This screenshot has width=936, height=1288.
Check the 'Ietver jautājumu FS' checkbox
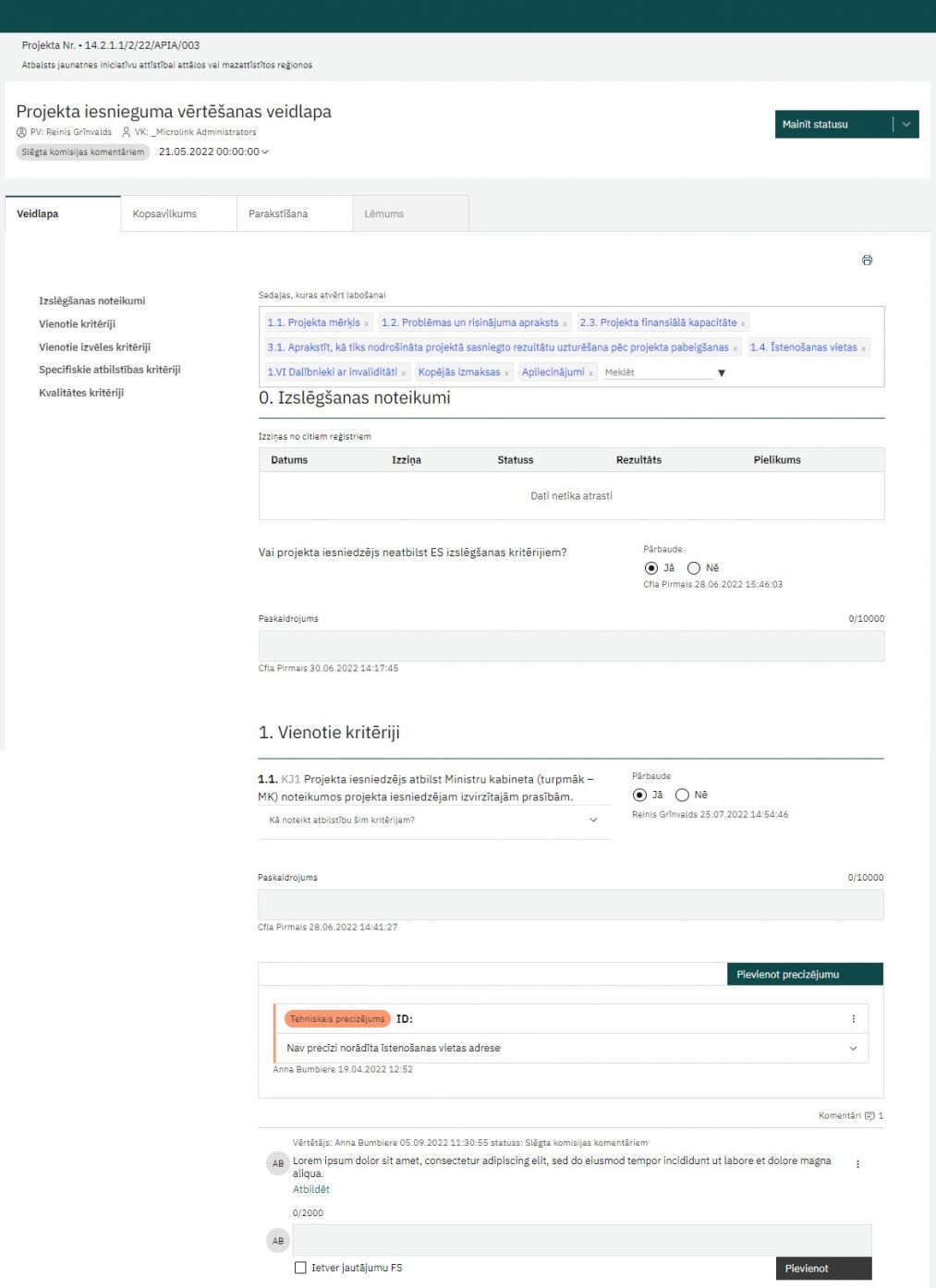(x=300, y=1268)
